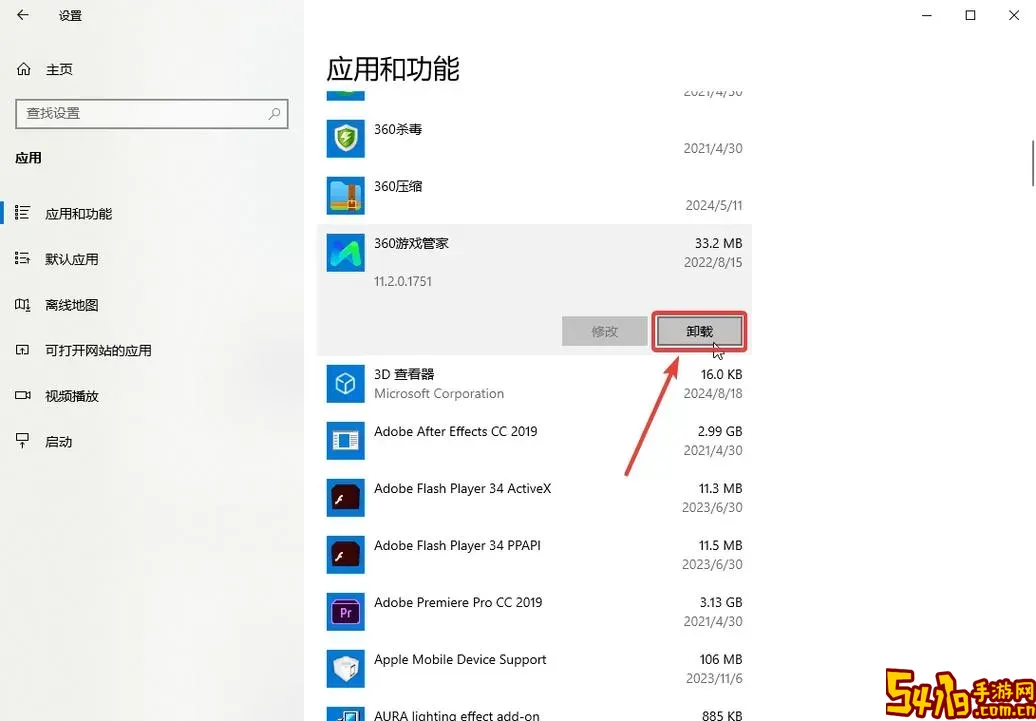Select the 离线地图 map icon
The image size is (1036, 721).
pyautogui.click(x=22, y=305)
